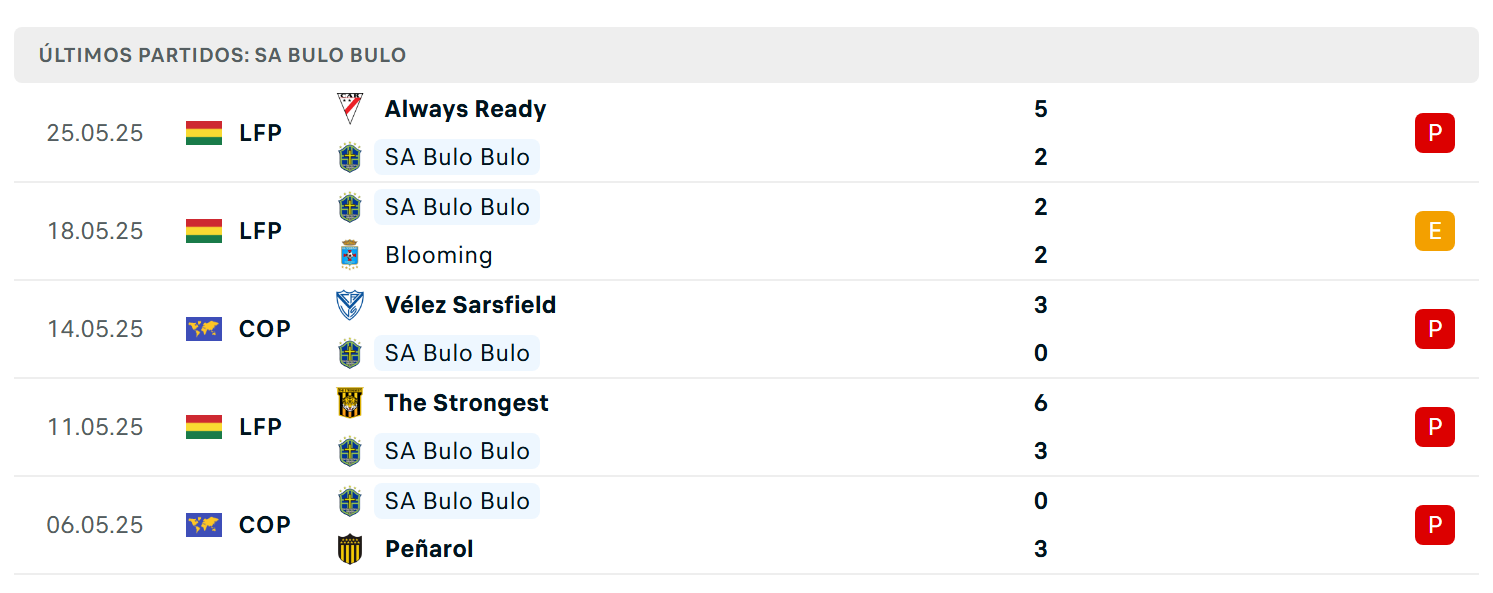This screenshot has height=593, width=1493.
Task: Click red P result badge for Always Ready match
Action: point(1434,133)
